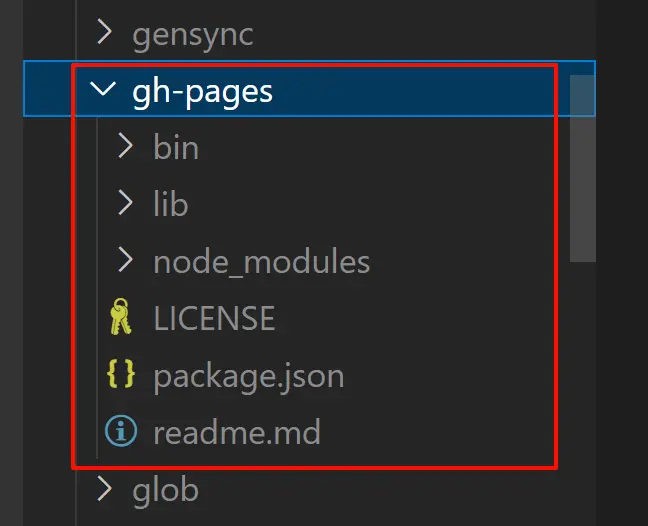Image resolution: width=648 pixels, height=526 pixels.
Task: Click the LICENSE key icon
Action: [120, 317]
